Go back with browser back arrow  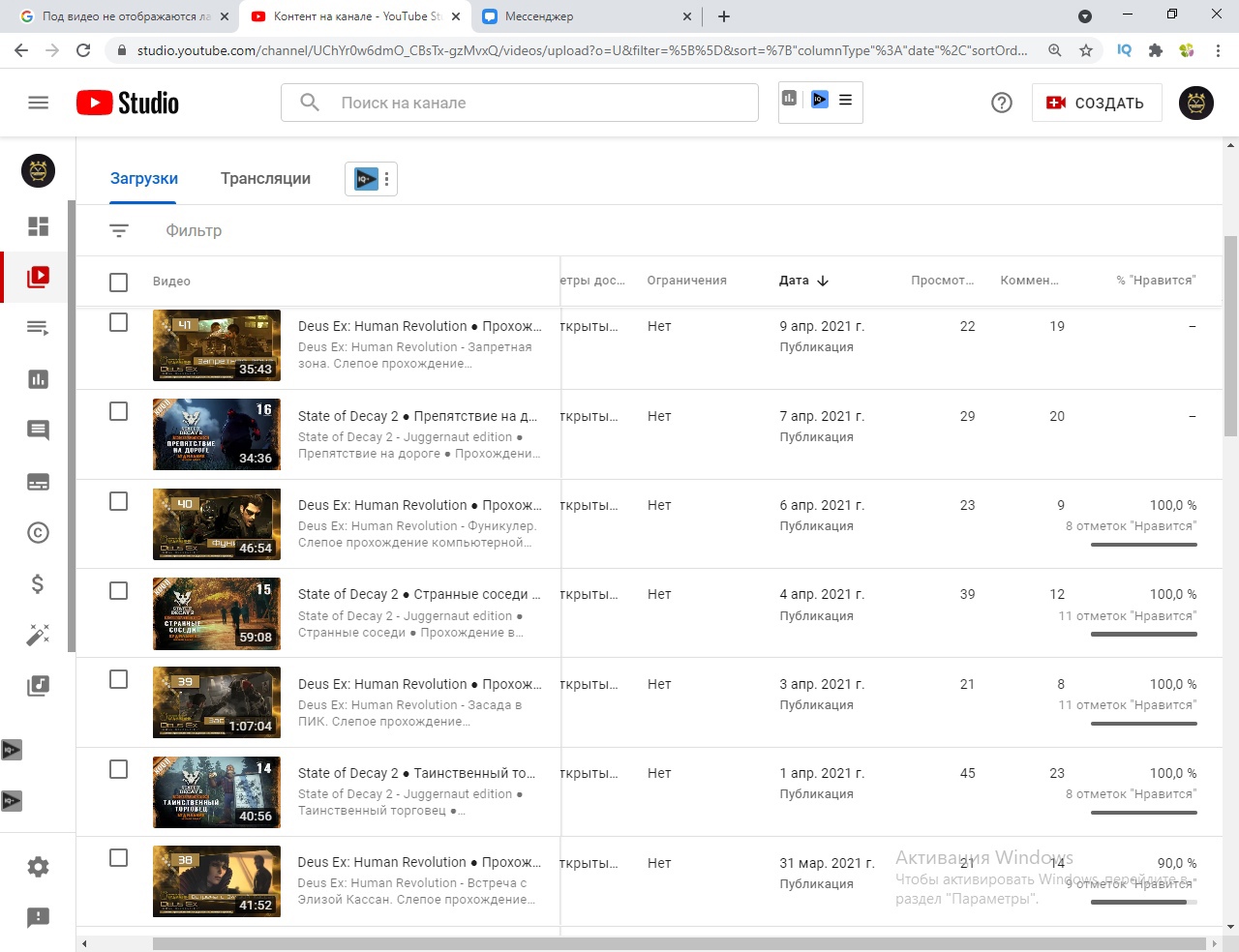coord(21,50)
